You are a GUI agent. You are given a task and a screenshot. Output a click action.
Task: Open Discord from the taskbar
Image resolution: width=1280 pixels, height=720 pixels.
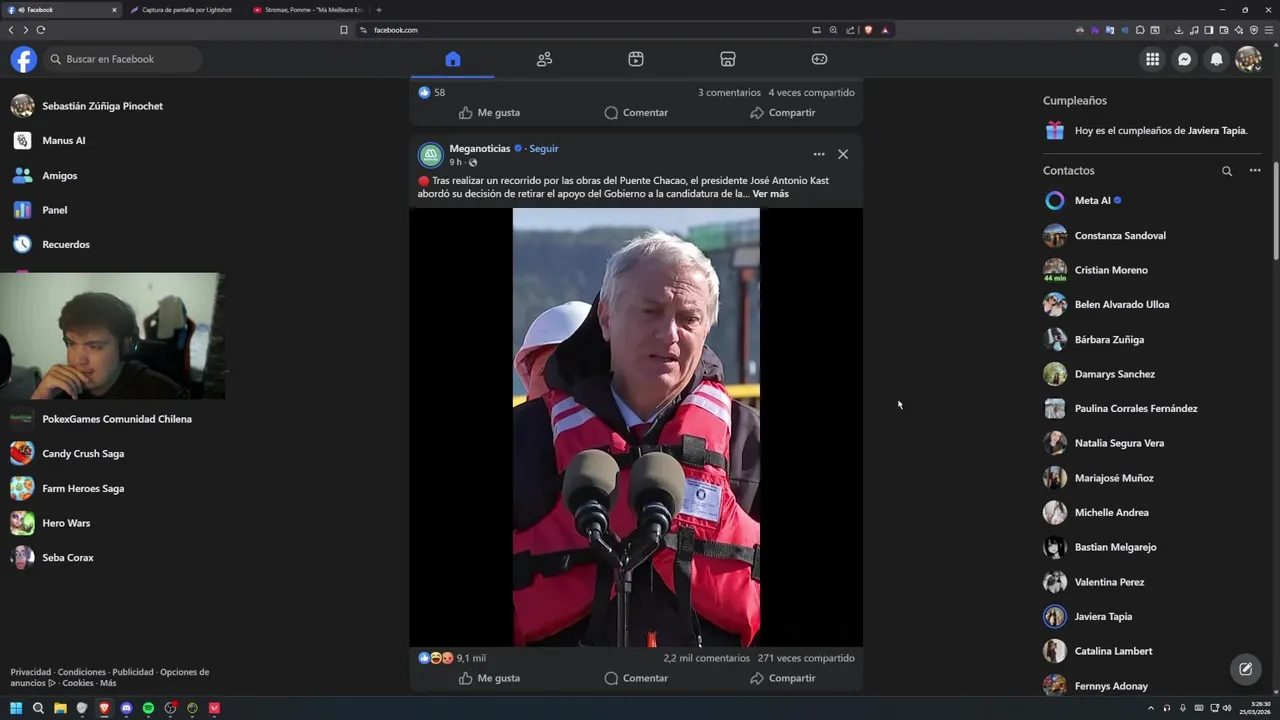coord(126,708)
